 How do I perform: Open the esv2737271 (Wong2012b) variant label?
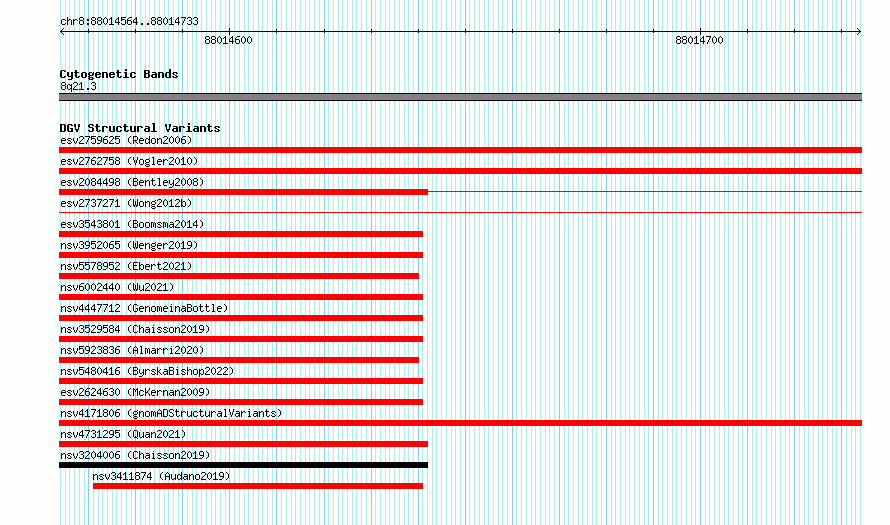(x=126, y=203)
